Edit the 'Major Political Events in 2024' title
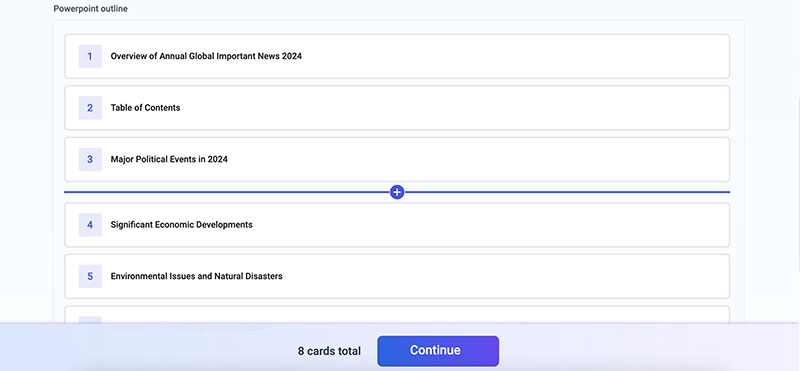This screenshot has height=371, width=800. coord(169,159)
